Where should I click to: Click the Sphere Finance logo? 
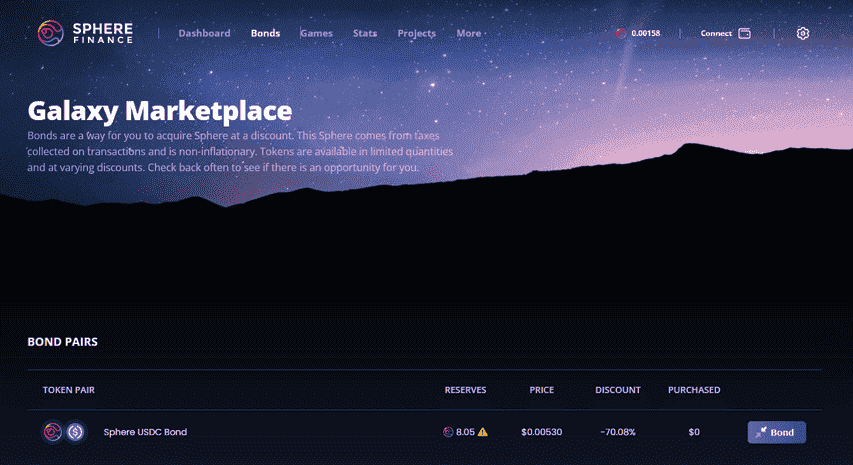[85, 33]
